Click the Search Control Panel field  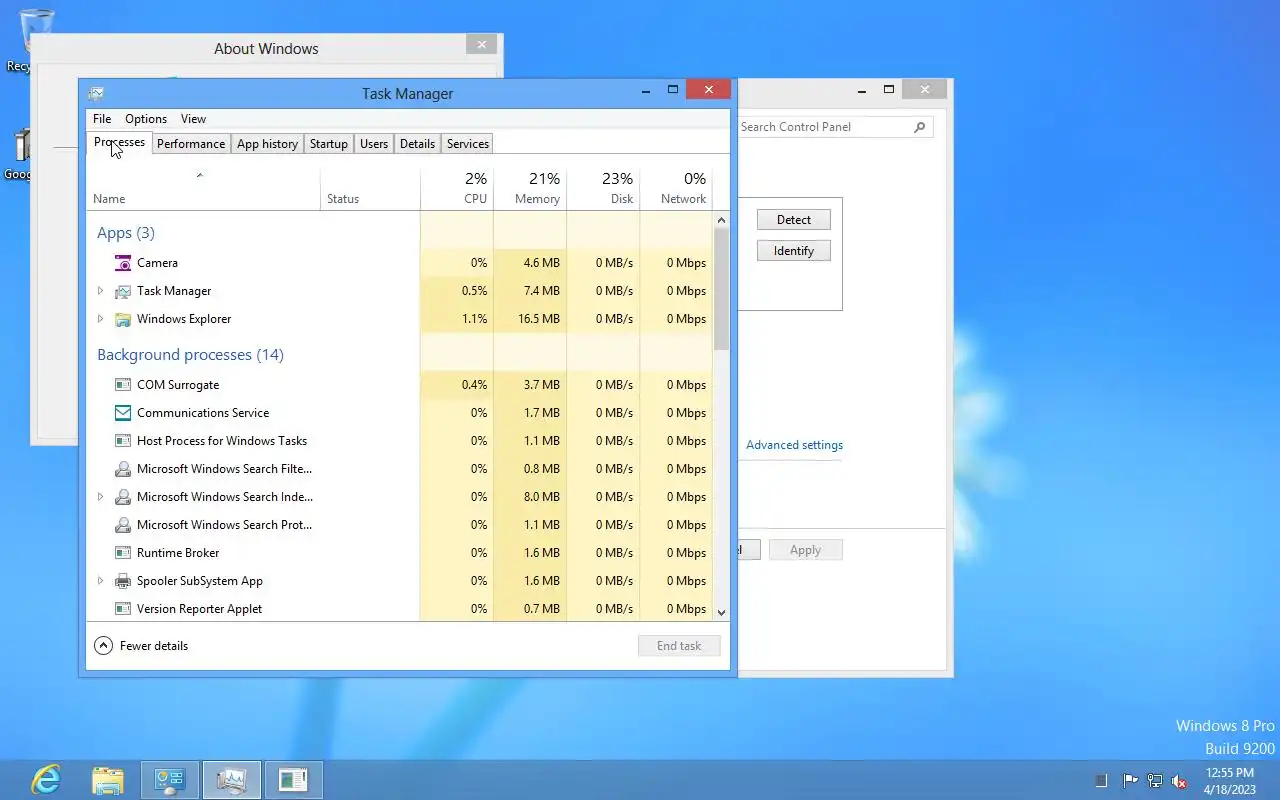[834, 127]
